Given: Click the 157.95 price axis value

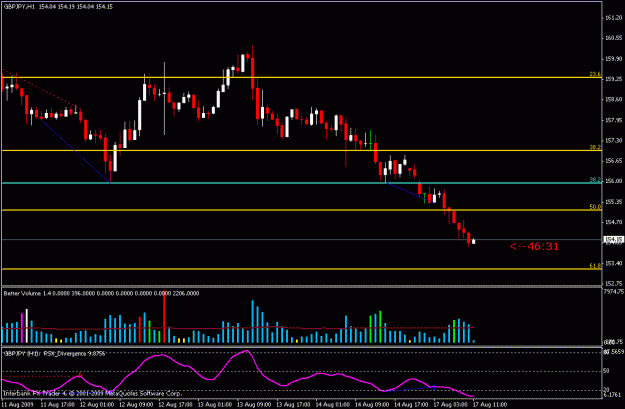Looking at the screenshot, I should pyautogui.click(x=613, y=120).
